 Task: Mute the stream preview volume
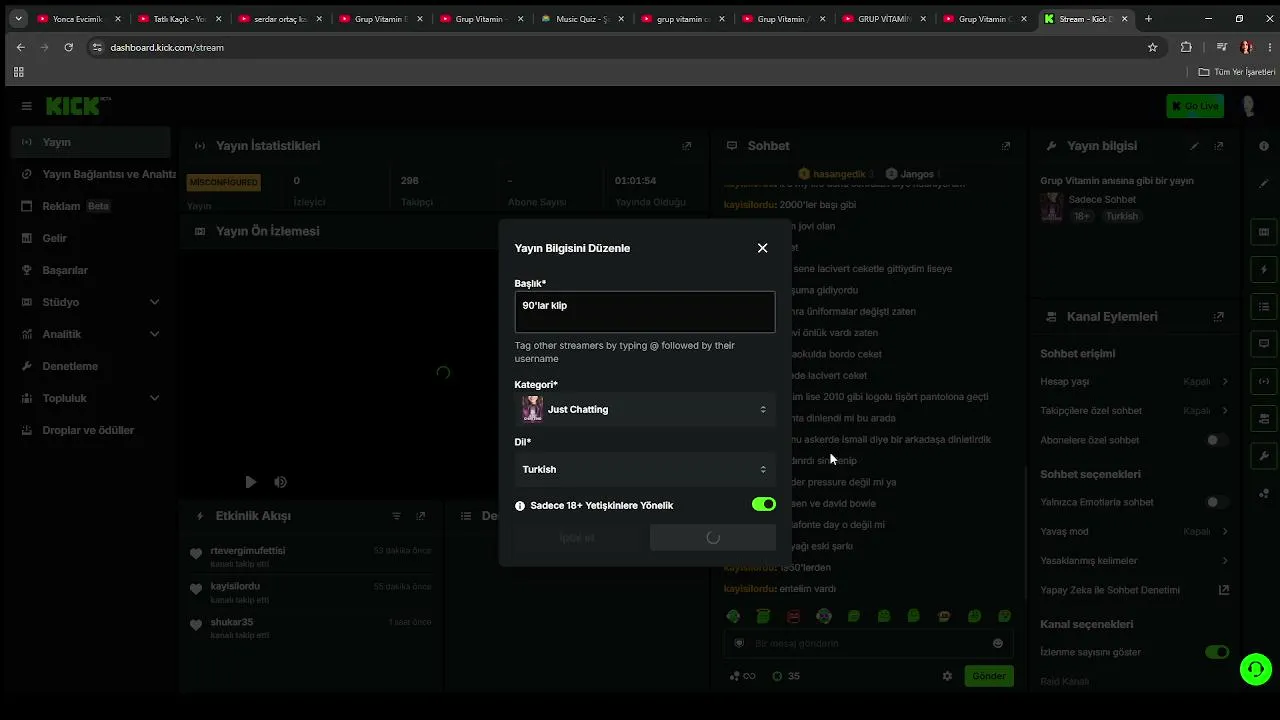click(281, 482)
